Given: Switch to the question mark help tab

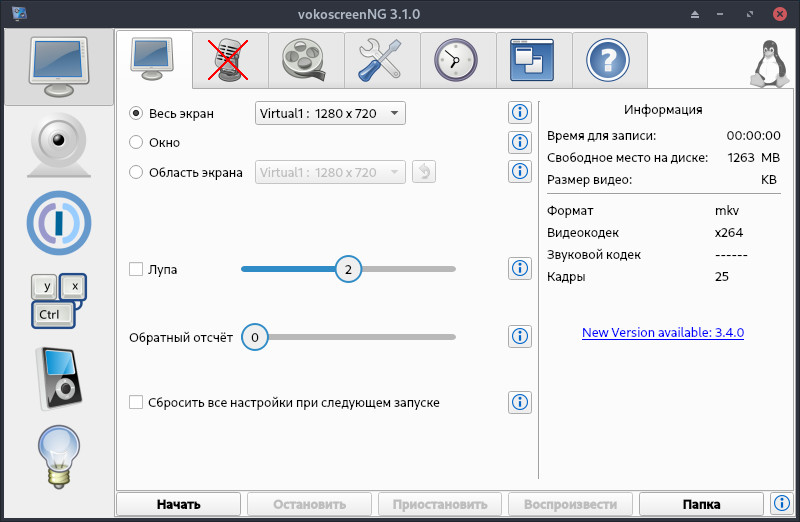Looking at the screenshot, I should tap(610, 61).
